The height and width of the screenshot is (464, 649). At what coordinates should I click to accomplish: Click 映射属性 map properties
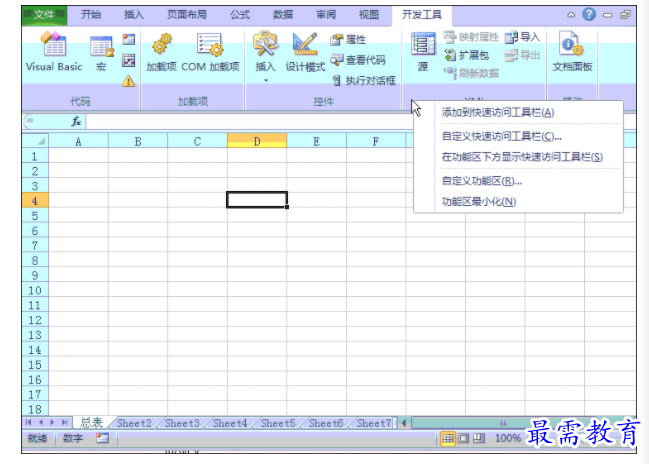pos(471,37)
